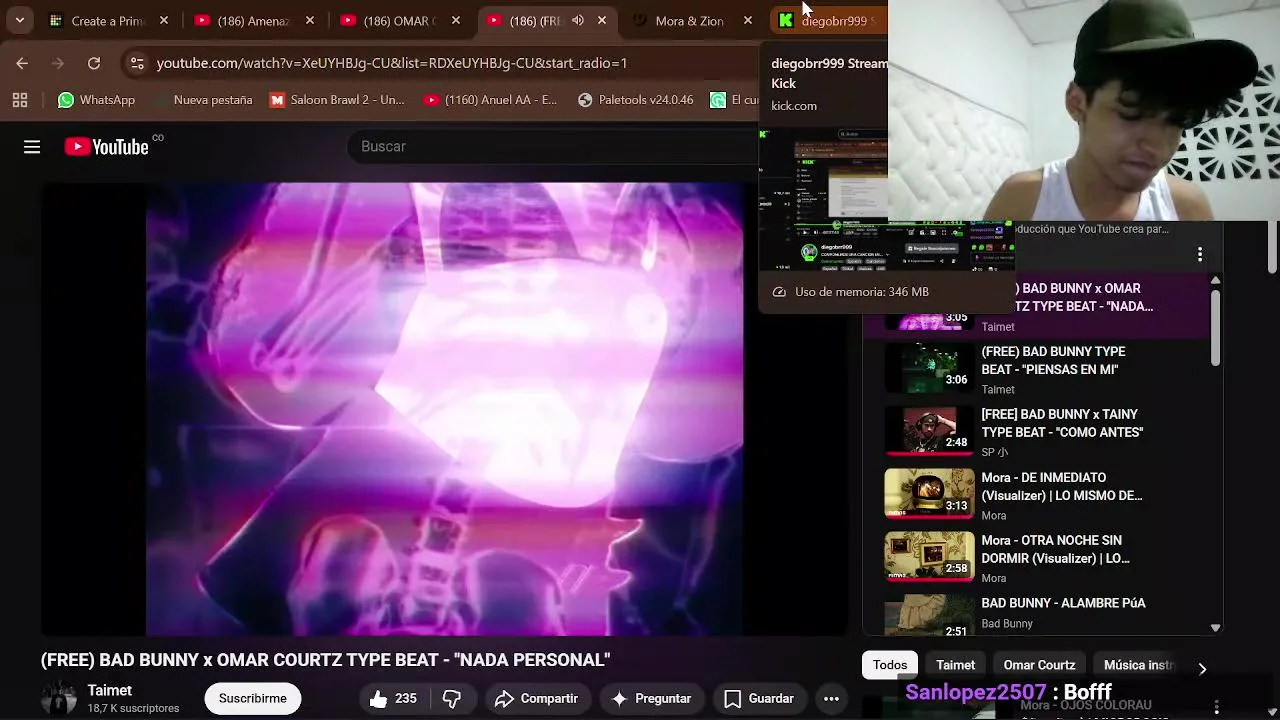This screenshot has width=1280, height=720.
Task: Close the active (186) FREE tab
Action: click(602, 20)
